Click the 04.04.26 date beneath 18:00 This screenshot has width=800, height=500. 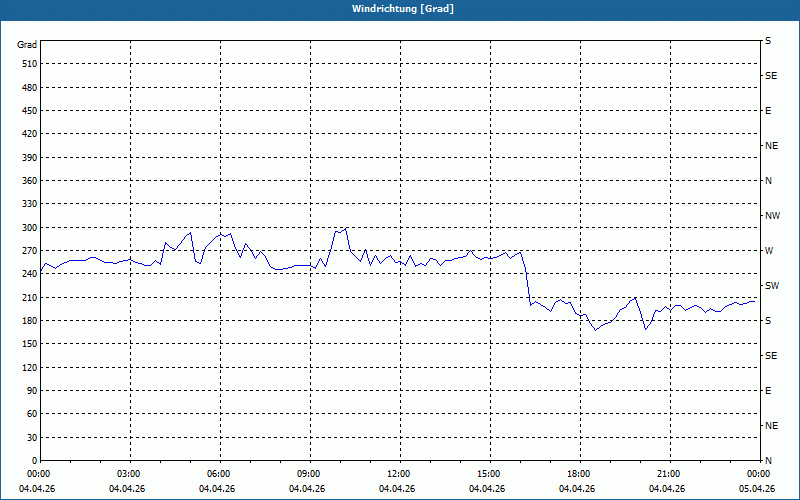(577, 489)
